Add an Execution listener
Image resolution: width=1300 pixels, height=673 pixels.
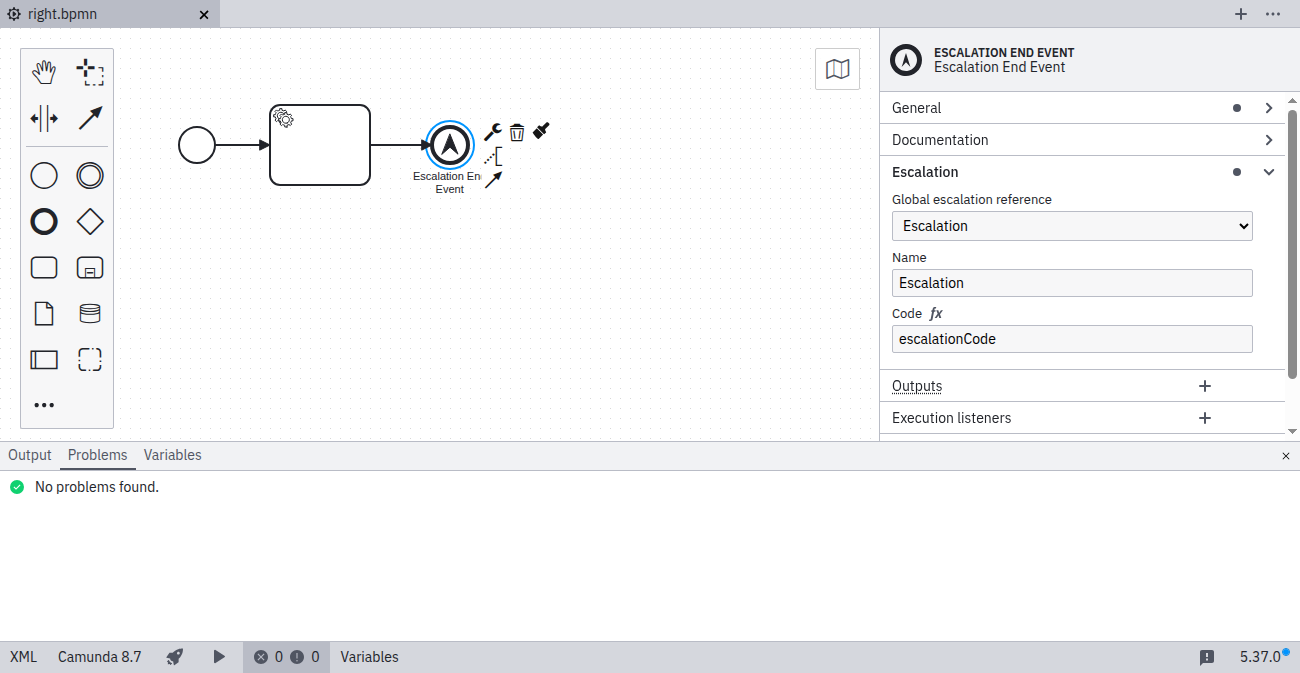click(x=1204, y=417)
